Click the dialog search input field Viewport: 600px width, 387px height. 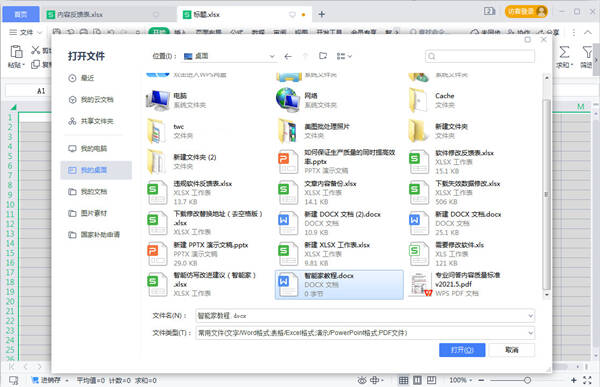click(480, 56)
